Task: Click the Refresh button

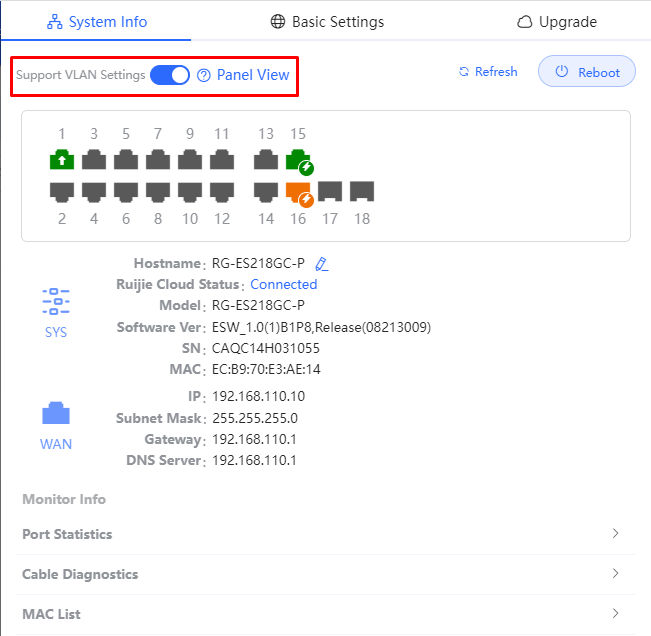Action: click(x=488, y=72)
